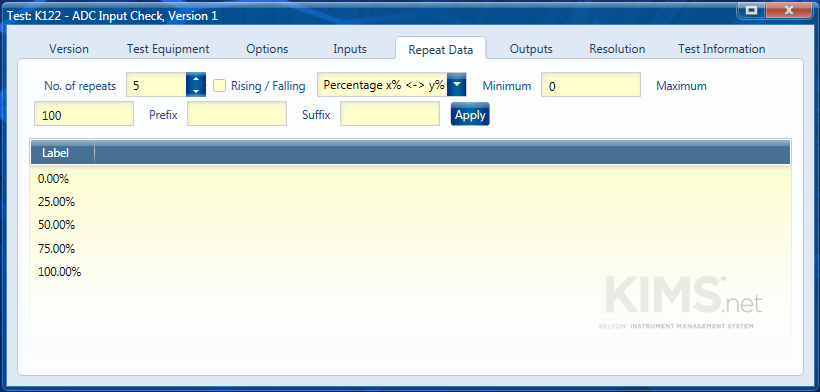
Task: Click the Label column header
Action: tap(62, 153)
